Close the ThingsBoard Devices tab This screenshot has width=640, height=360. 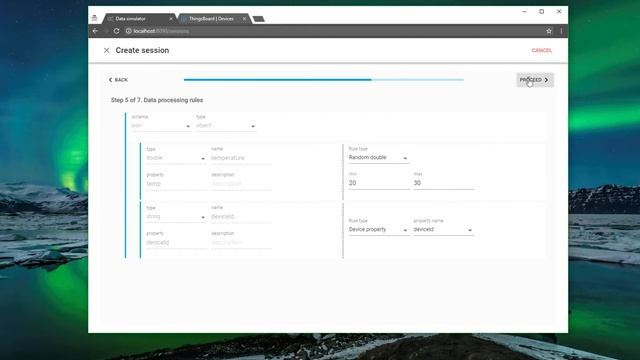244,19
